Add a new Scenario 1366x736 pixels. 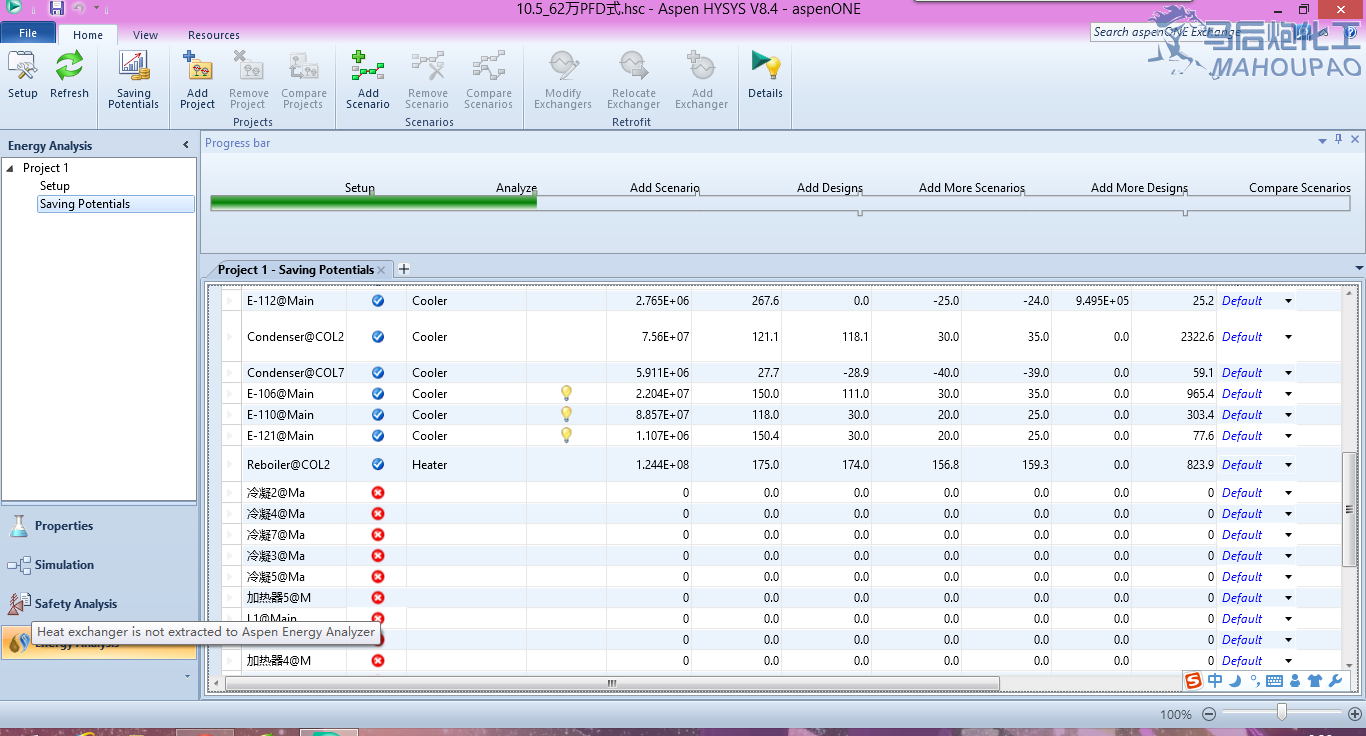[368, 80]
